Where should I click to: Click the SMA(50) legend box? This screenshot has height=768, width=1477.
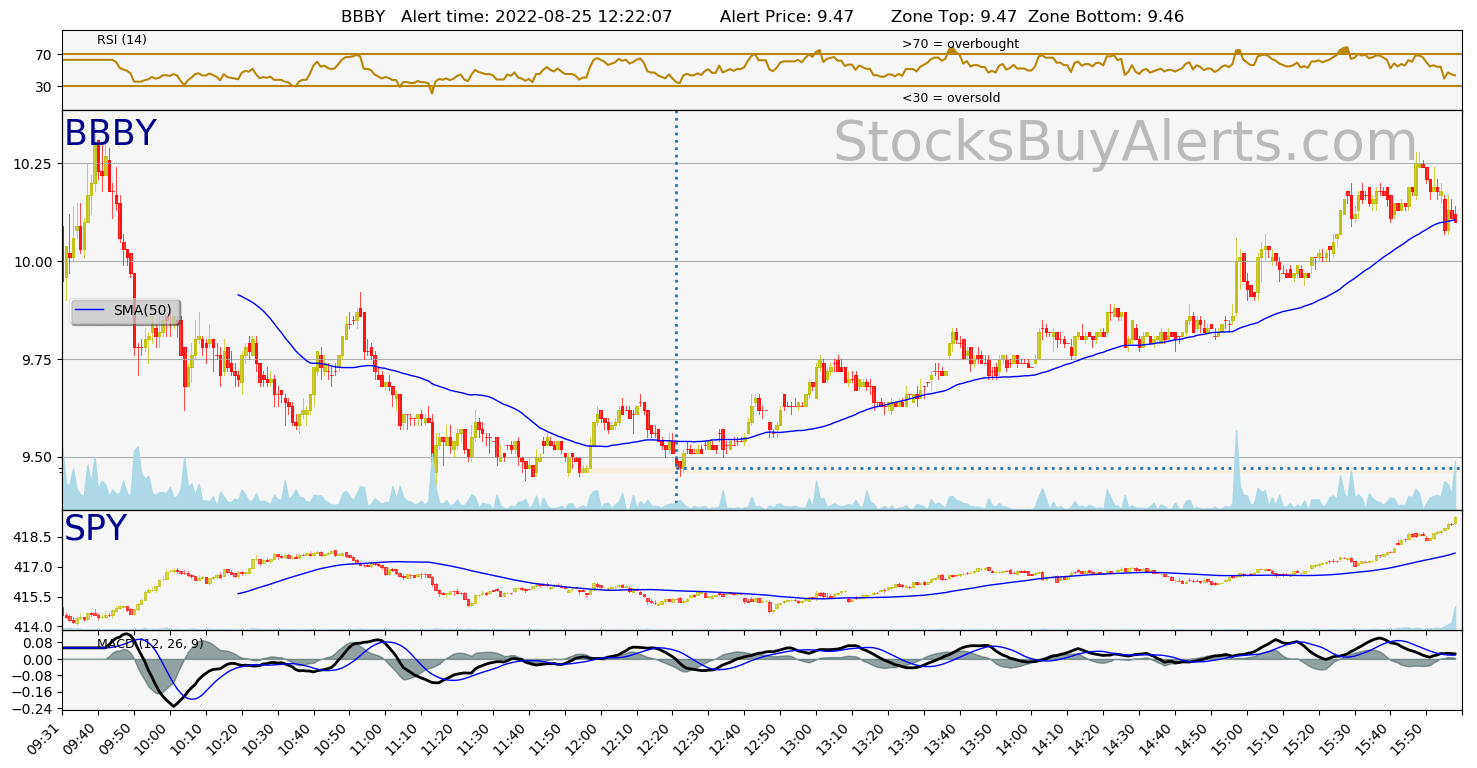[x=125, y=311]
